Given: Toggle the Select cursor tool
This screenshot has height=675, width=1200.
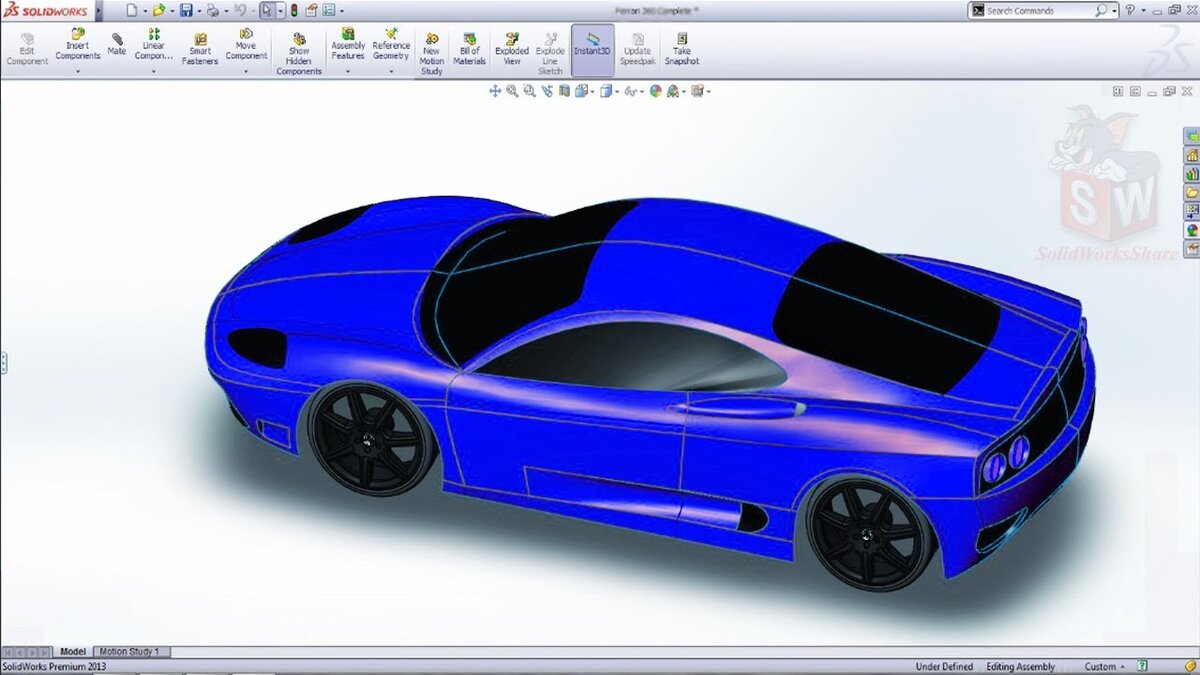Looking at the screenshot, I should point(267,10).
